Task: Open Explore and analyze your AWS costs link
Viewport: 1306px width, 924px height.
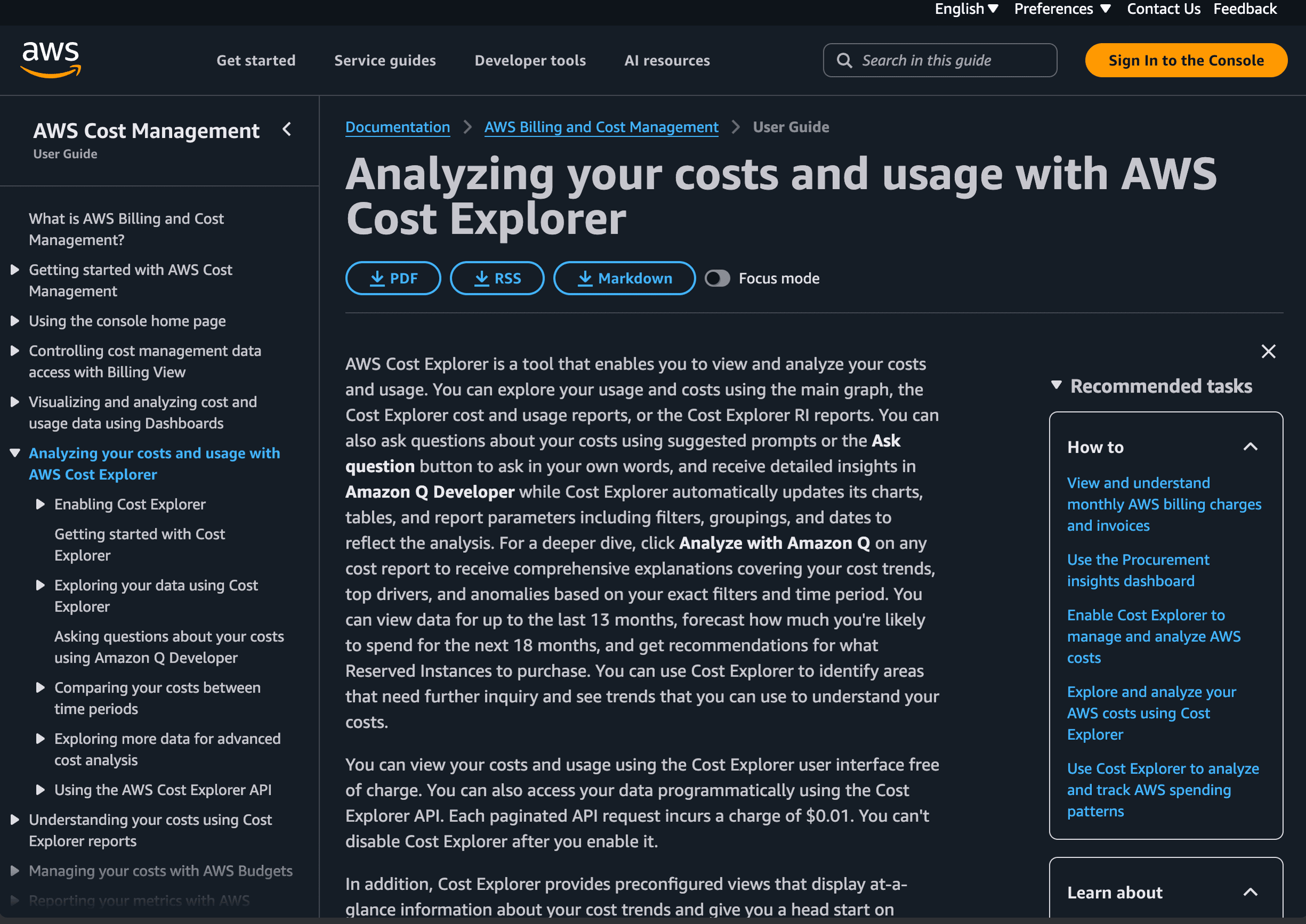Action: coord(1151,713)
